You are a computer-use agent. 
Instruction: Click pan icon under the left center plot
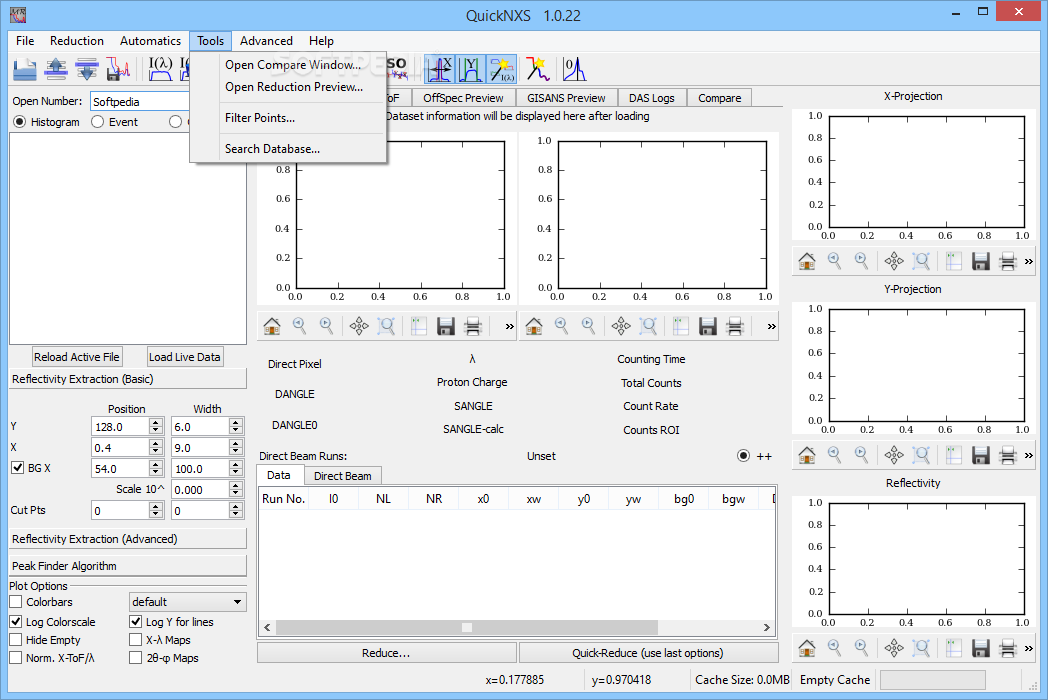[359, 326]
